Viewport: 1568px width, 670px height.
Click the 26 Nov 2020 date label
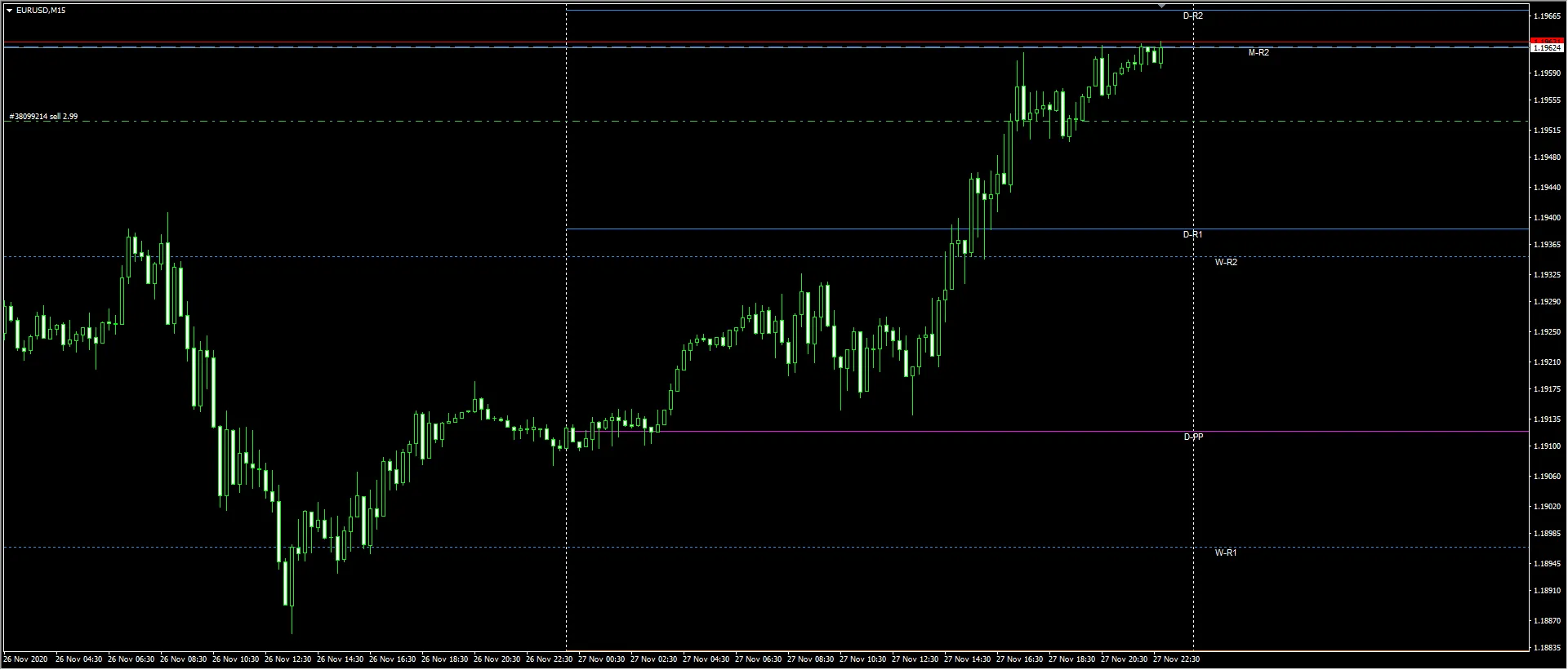pyautogui.click(x=26, y=659)
